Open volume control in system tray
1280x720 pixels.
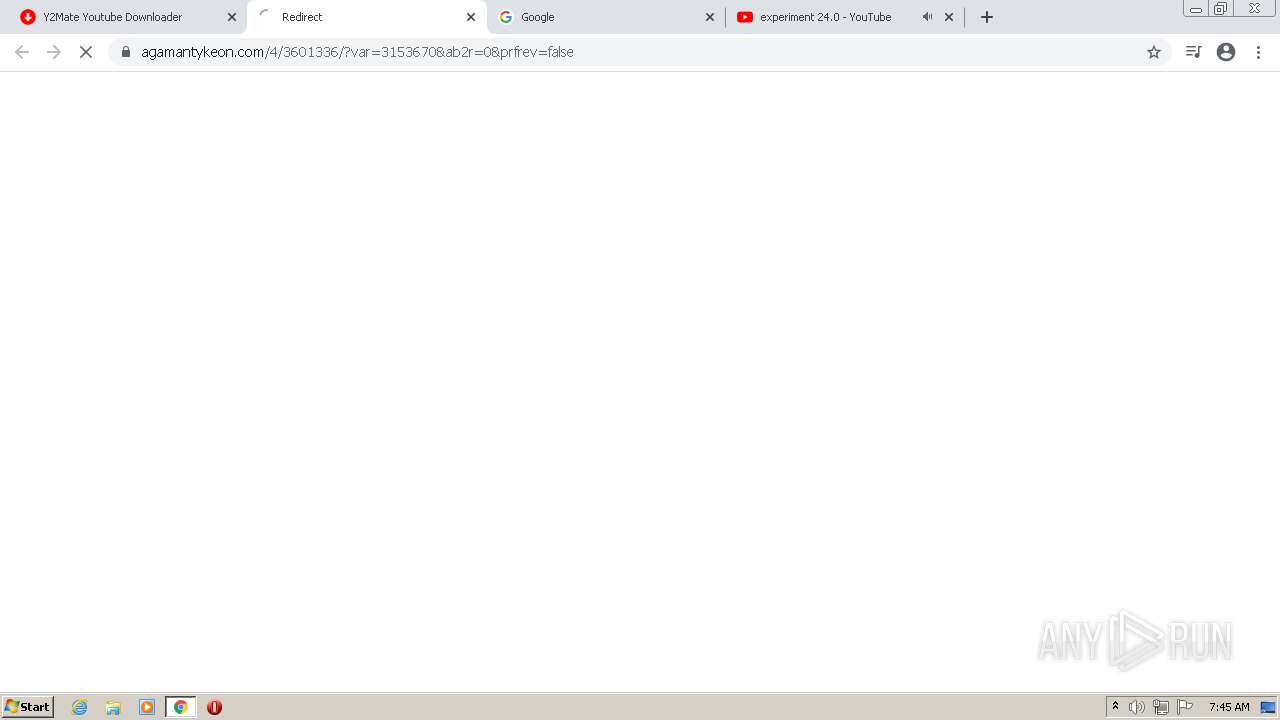click(1136, 707)
